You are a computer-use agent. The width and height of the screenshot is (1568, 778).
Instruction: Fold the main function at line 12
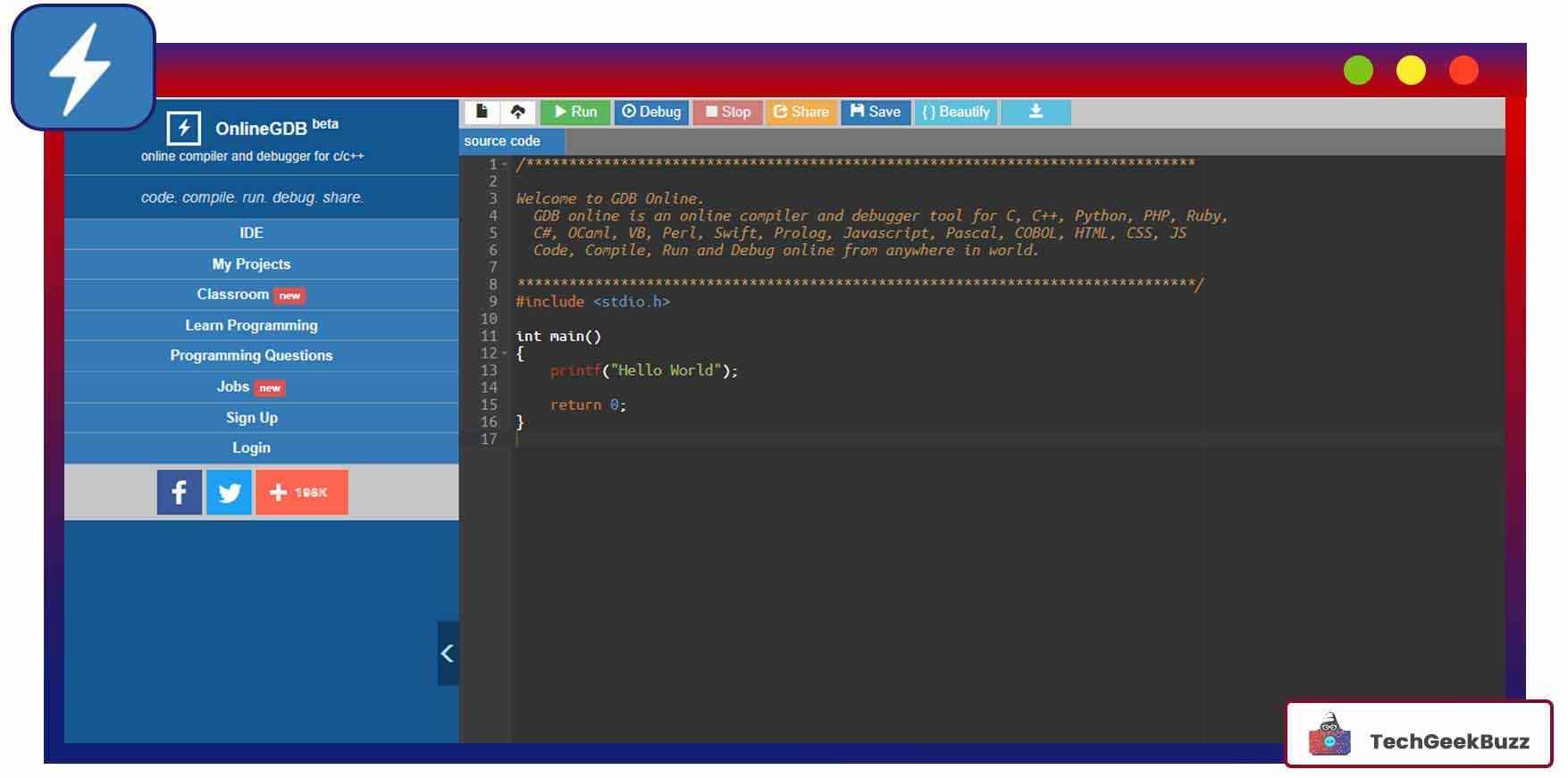click(x=505, y=354)
